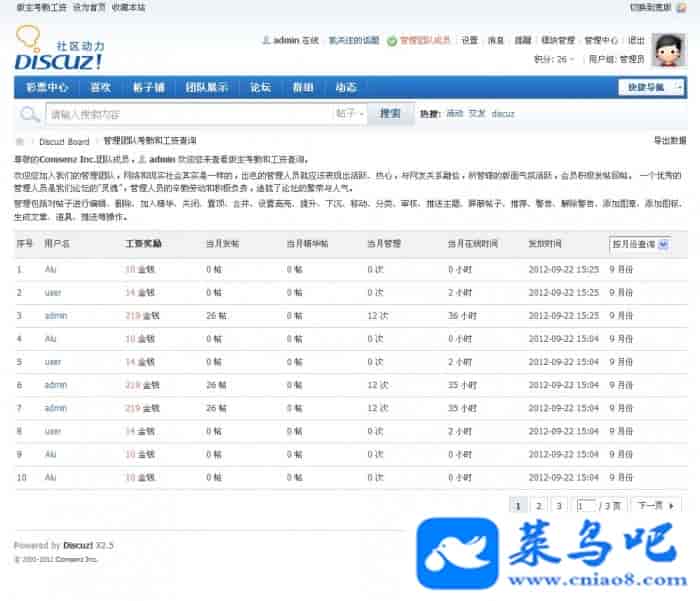The image size is (700, 601).
Task: Click the Comsenz Inc. footer link
Action: coord(78,559)
